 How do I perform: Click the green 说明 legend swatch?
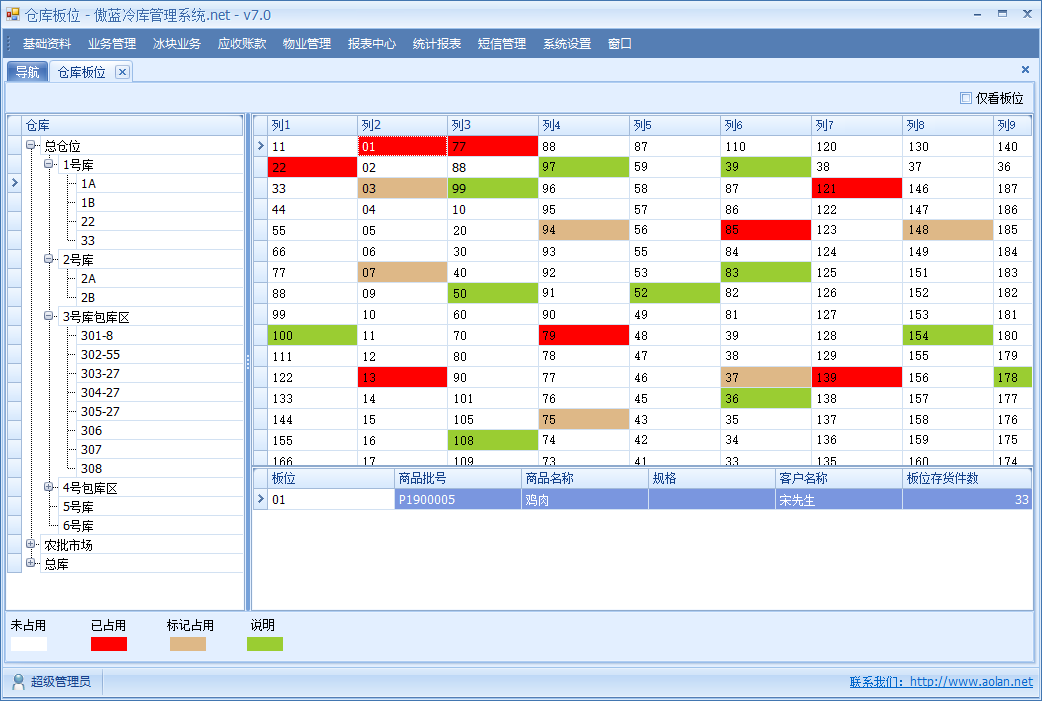point(265,644)
